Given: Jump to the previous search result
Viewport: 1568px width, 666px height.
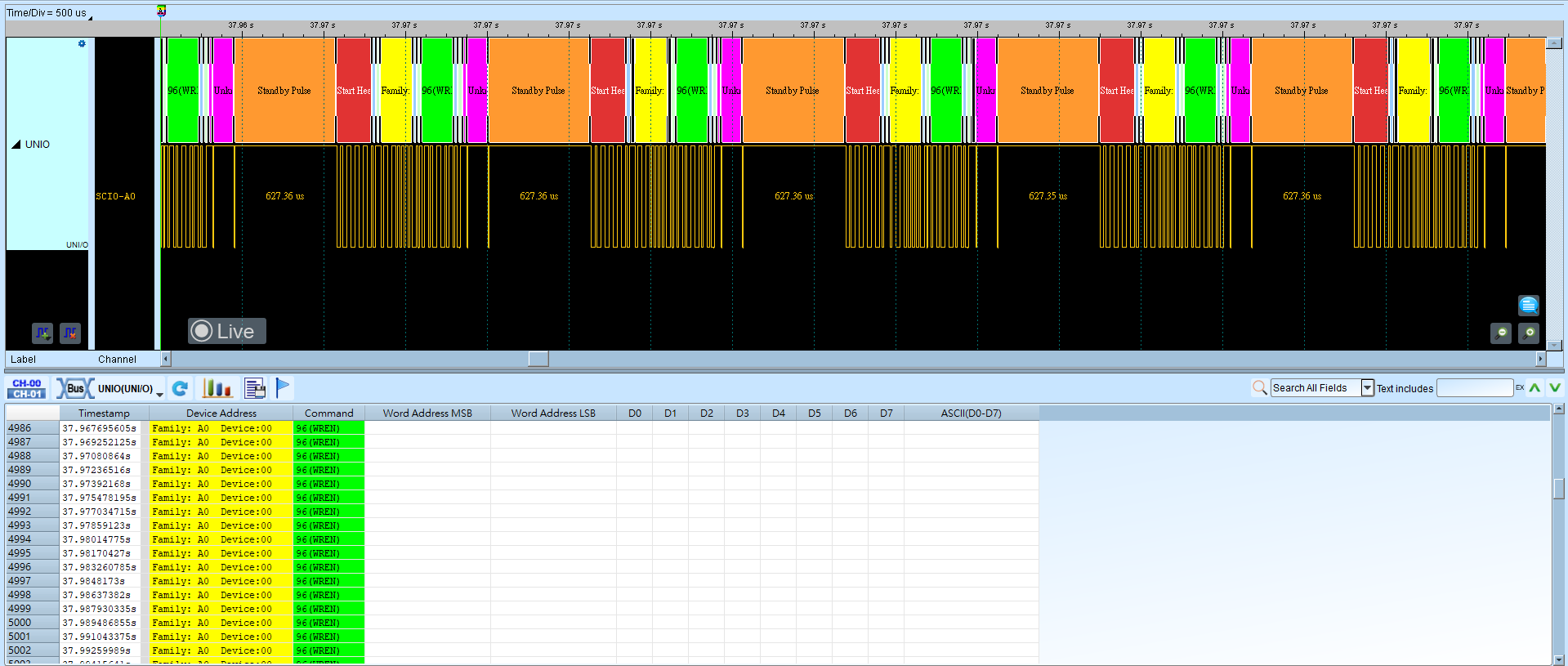Looking at the screenshot, I should (x=1534, y=388).
